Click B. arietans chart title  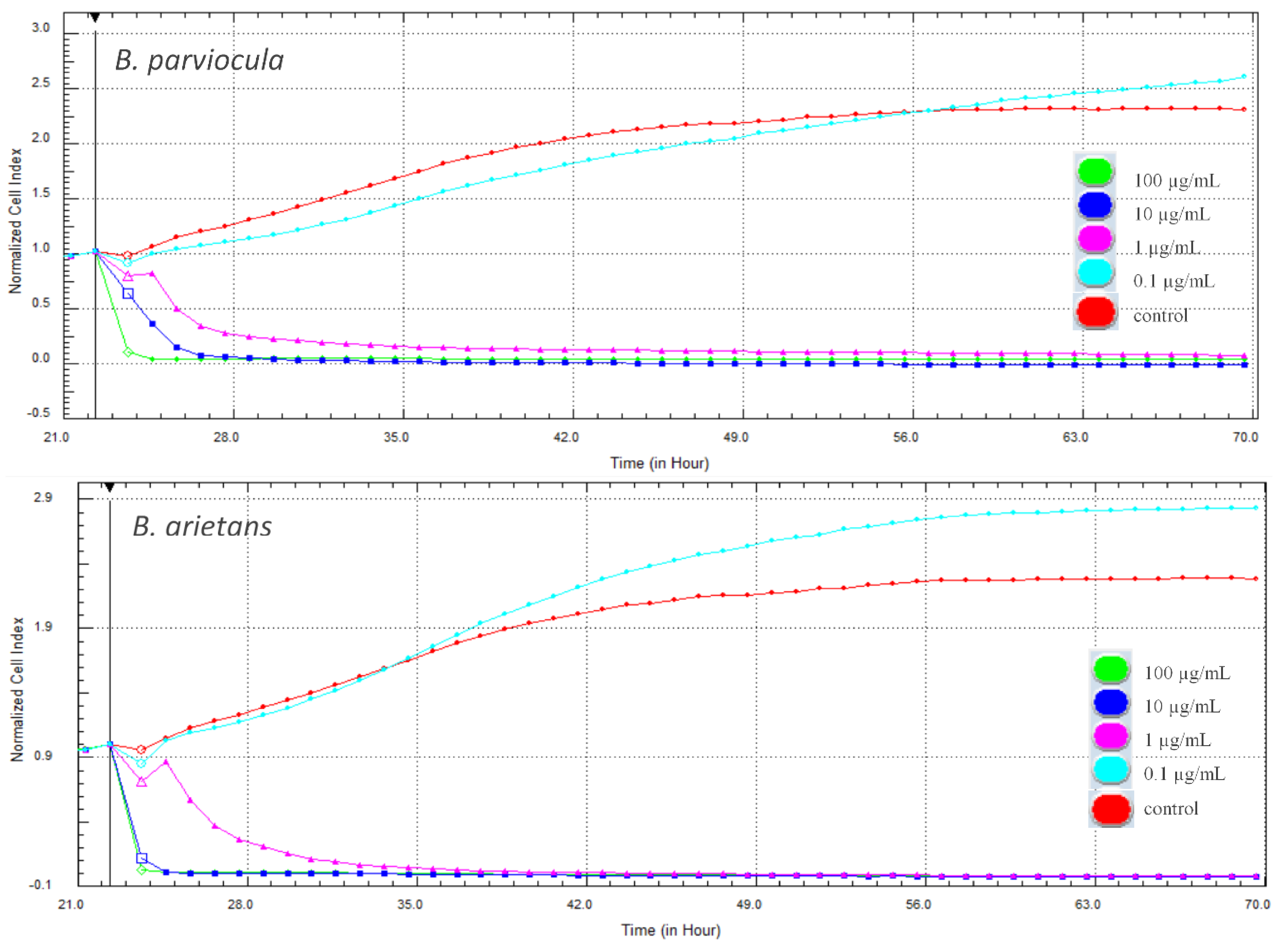click(x=202, y=526)
